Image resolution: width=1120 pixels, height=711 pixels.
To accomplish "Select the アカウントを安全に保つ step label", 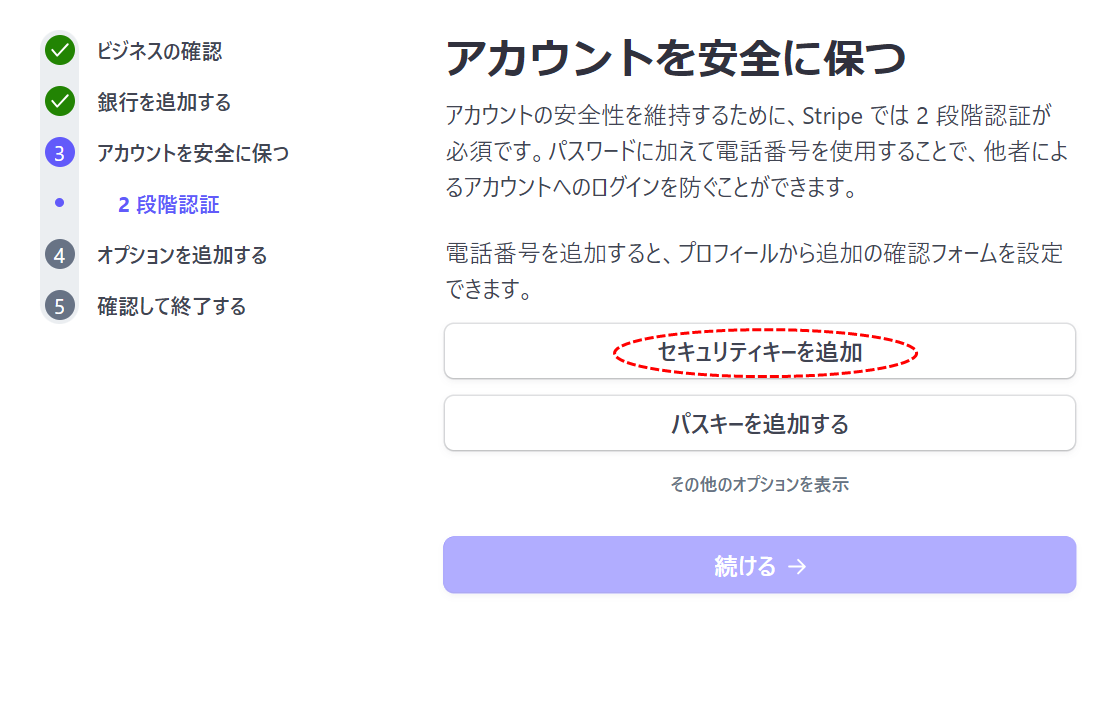I will (192, 153).
